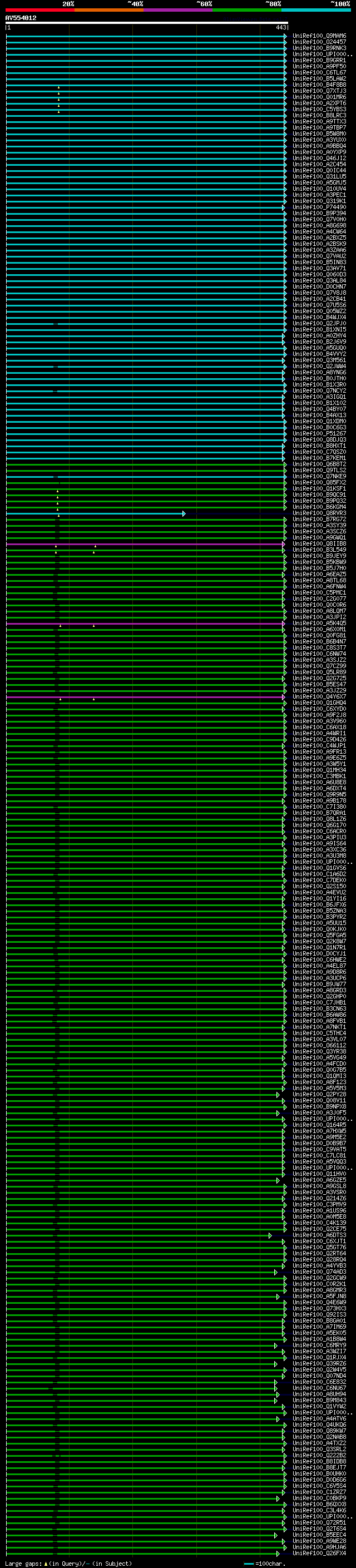
Task: Click the purple ~60% legend bar
Action: 177,10
